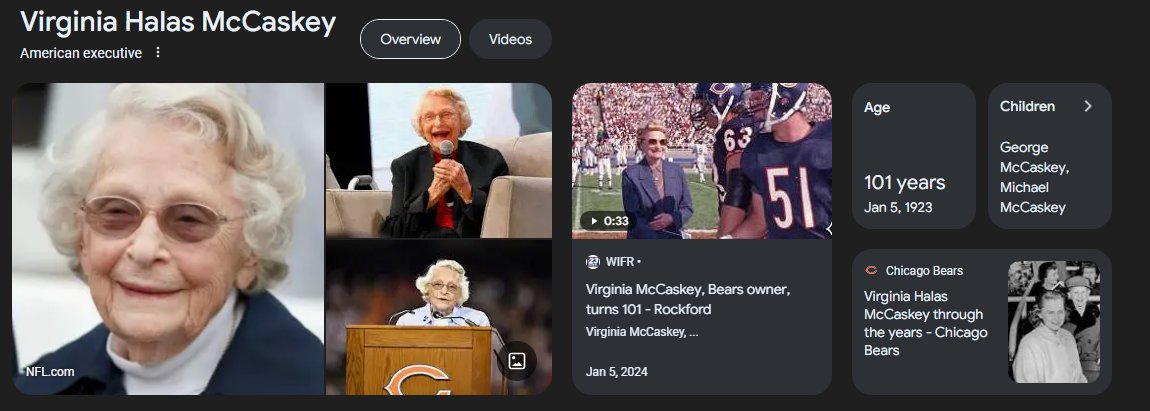
Task: Open photo of woman laughing with microphone
Action: point(439,160)
